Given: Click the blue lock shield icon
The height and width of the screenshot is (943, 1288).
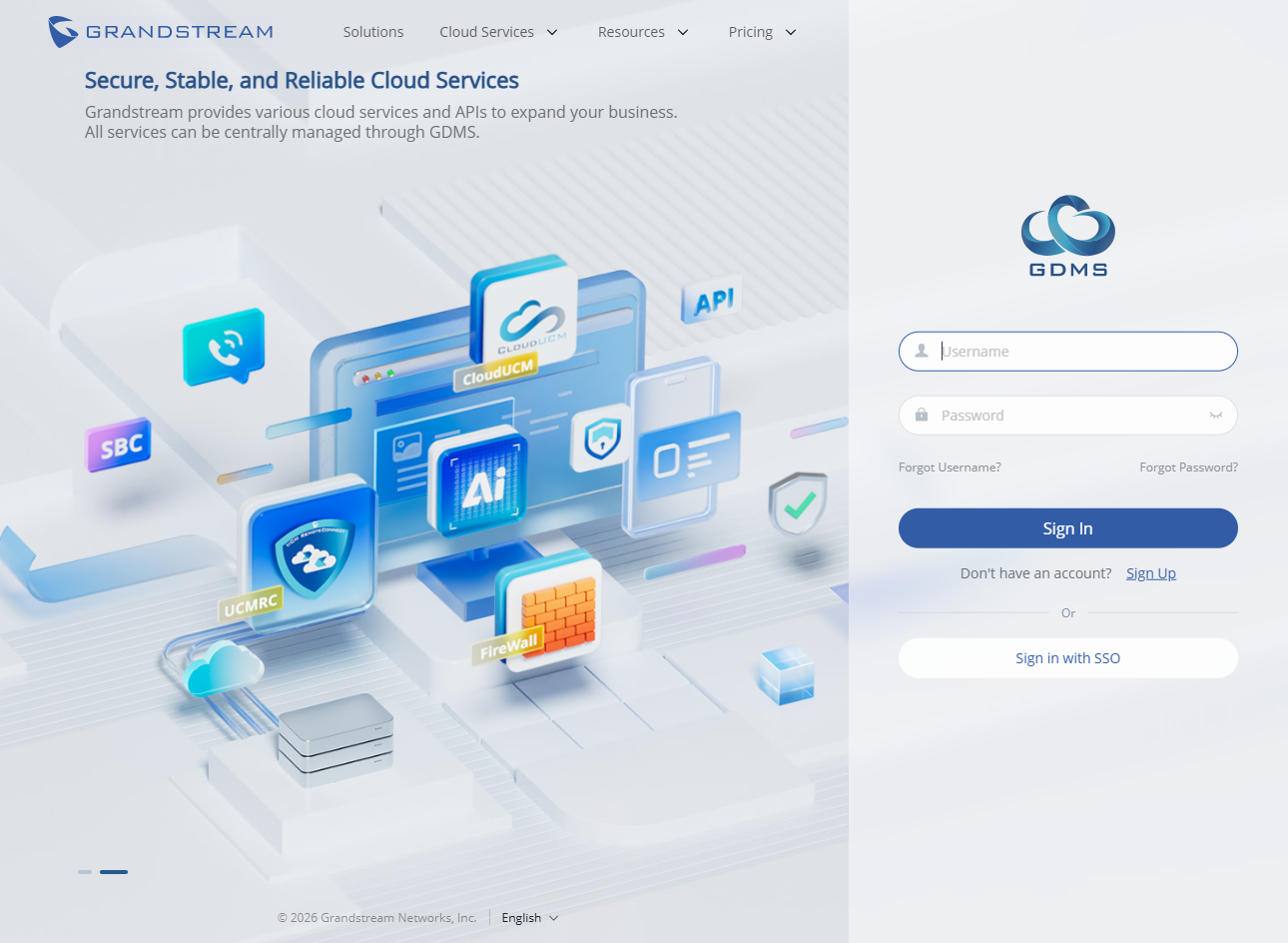Looking at the screenshot, I should click(601, 438).
